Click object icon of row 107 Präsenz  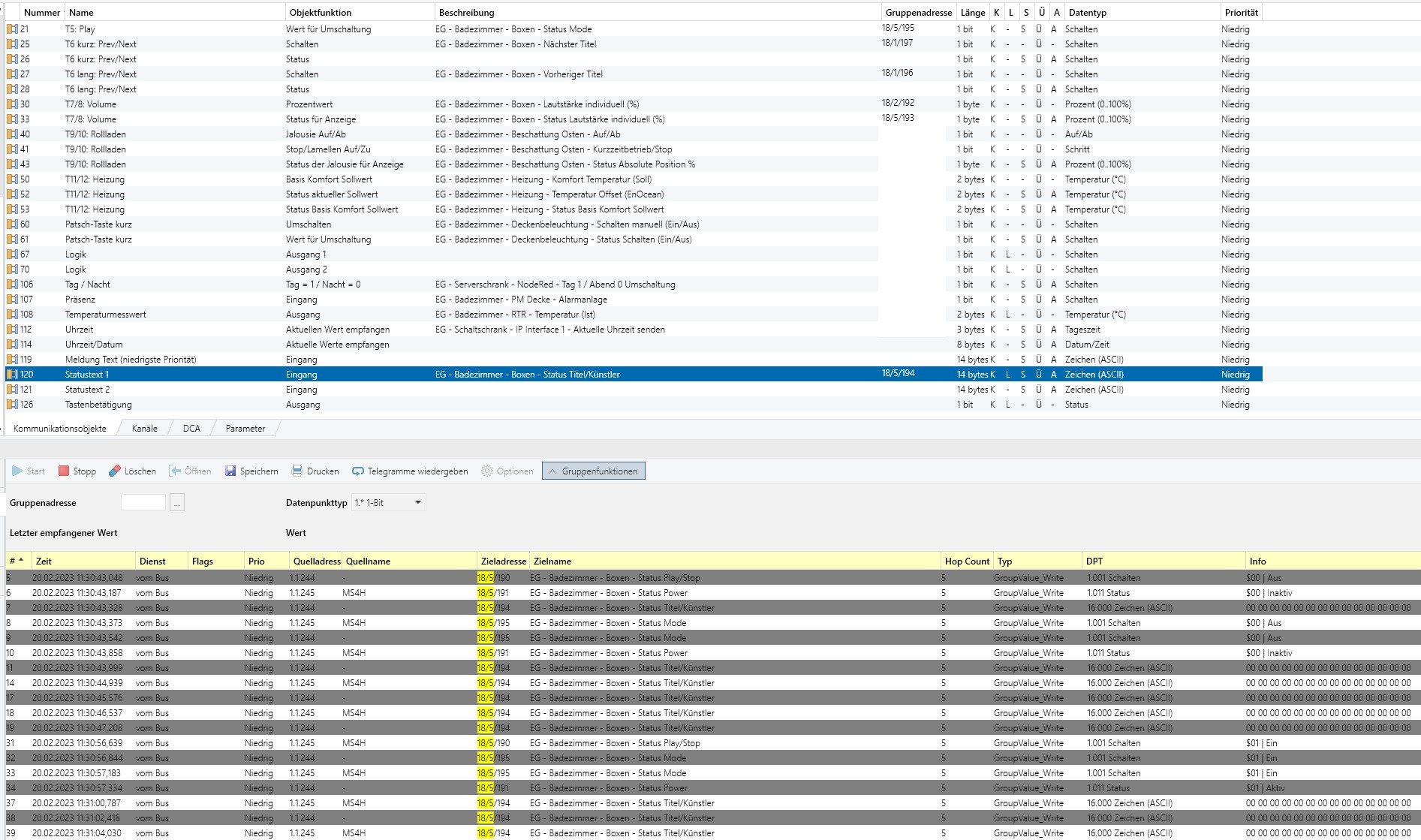(x=12, y=300)
